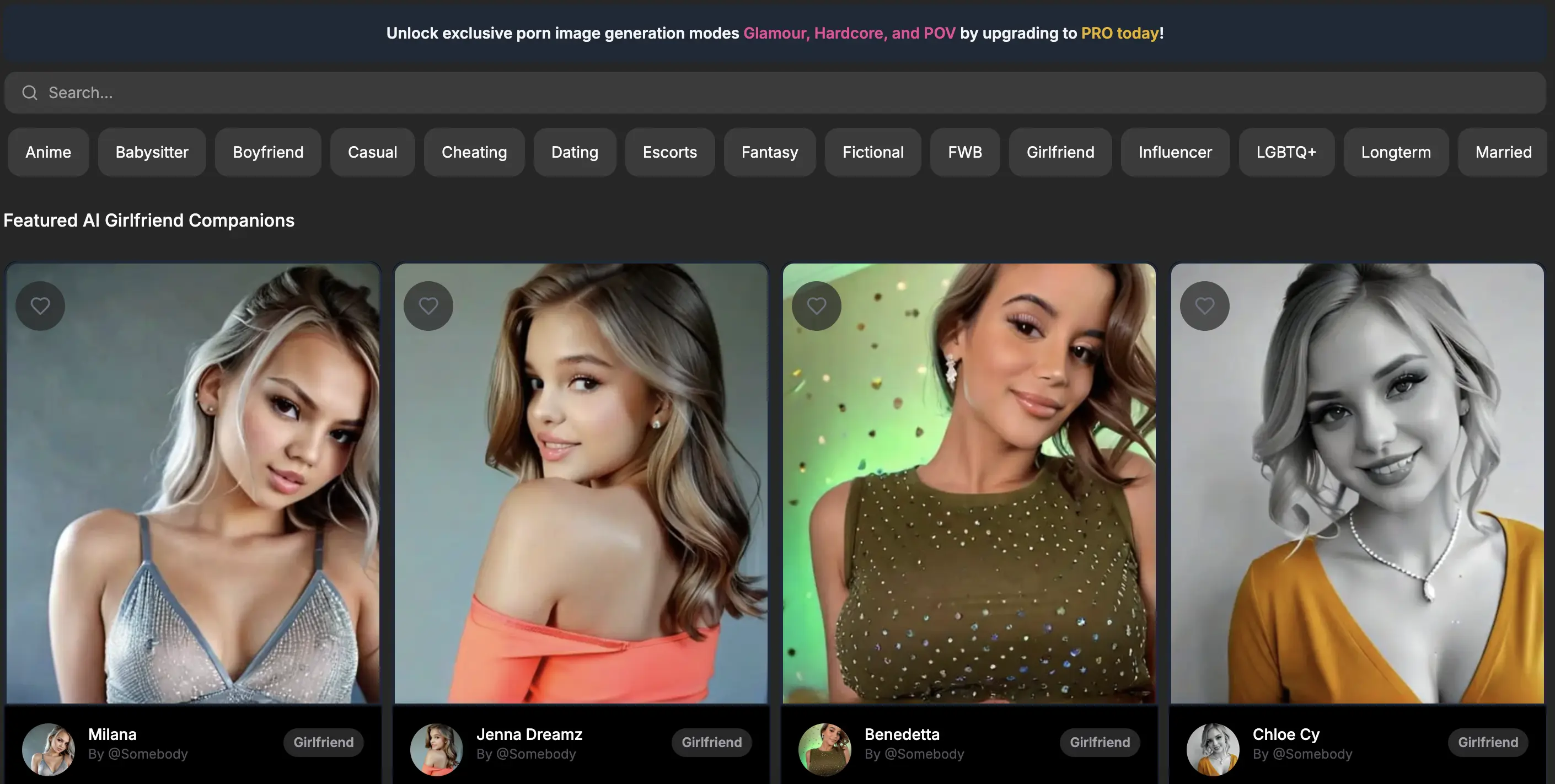Screen dimensions: 1555x784
Task: Click the search magnifier icon
Action: pyautogui.click(x=30, y=92)
